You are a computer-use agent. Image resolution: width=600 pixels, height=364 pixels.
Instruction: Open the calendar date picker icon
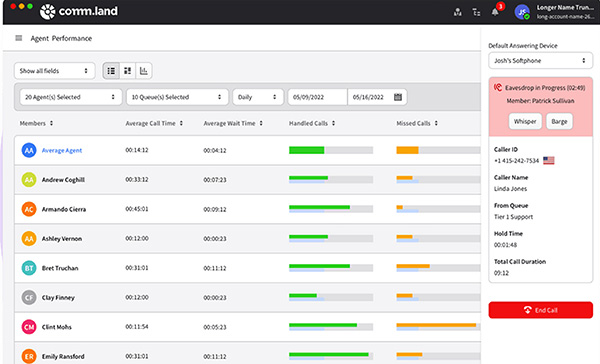coord(398,97)
